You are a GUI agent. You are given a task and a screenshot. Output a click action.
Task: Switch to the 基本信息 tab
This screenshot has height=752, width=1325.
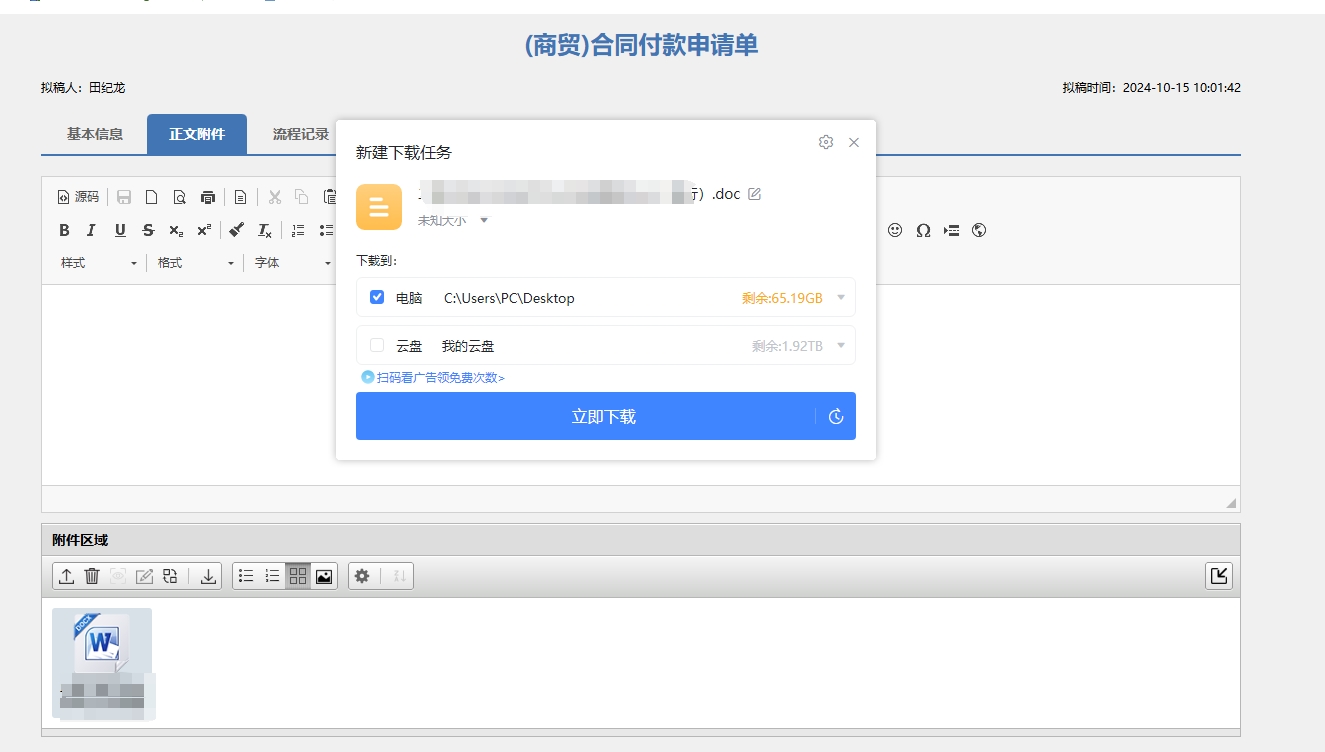tap(95, 134)
